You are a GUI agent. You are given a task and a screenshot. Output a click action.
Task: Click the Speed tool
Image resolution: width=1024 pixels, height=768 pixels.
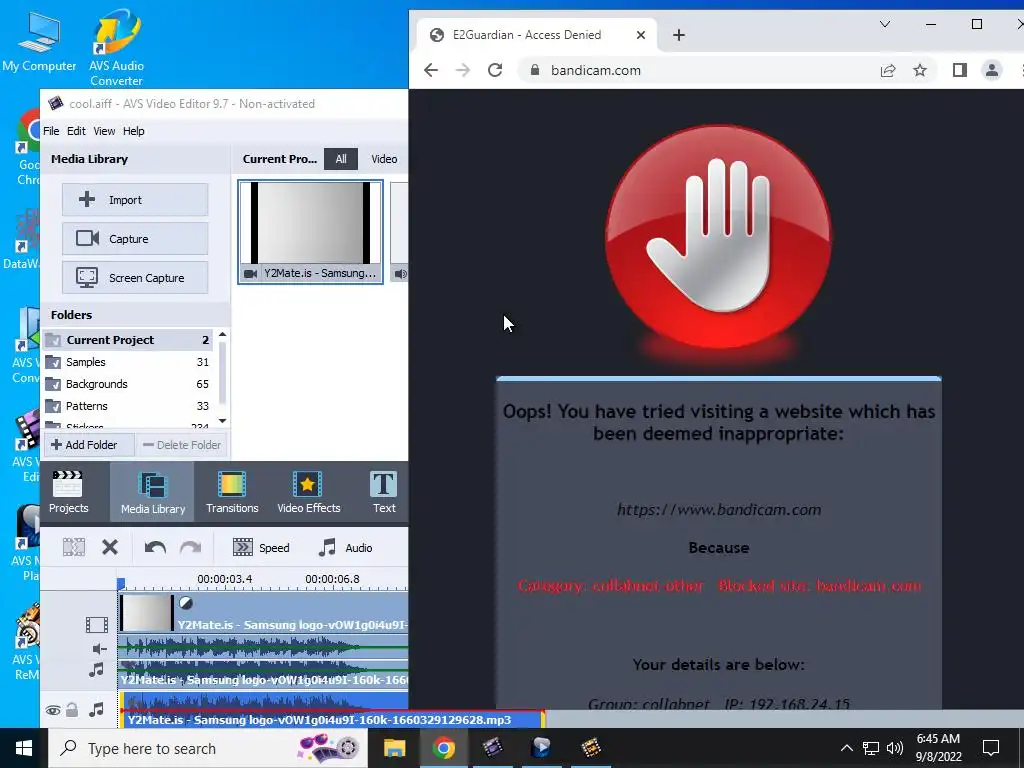click(261, 547)
